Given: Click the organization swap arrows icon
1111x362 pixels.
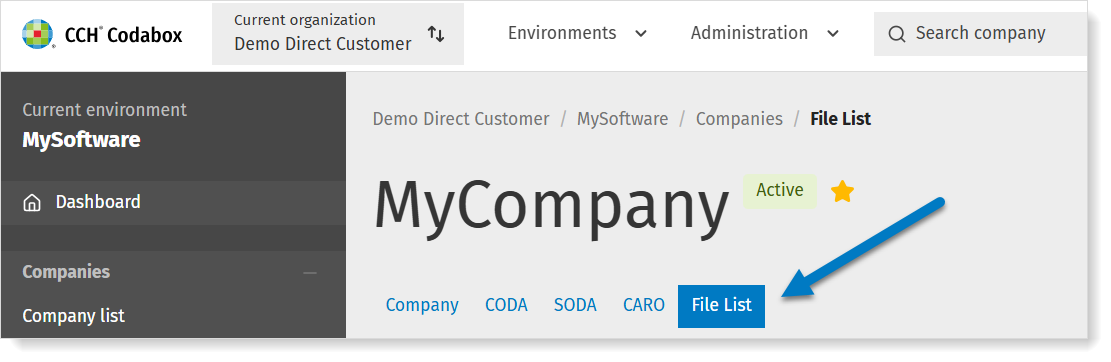Looking at the screenshot, I should click(436, 34).
